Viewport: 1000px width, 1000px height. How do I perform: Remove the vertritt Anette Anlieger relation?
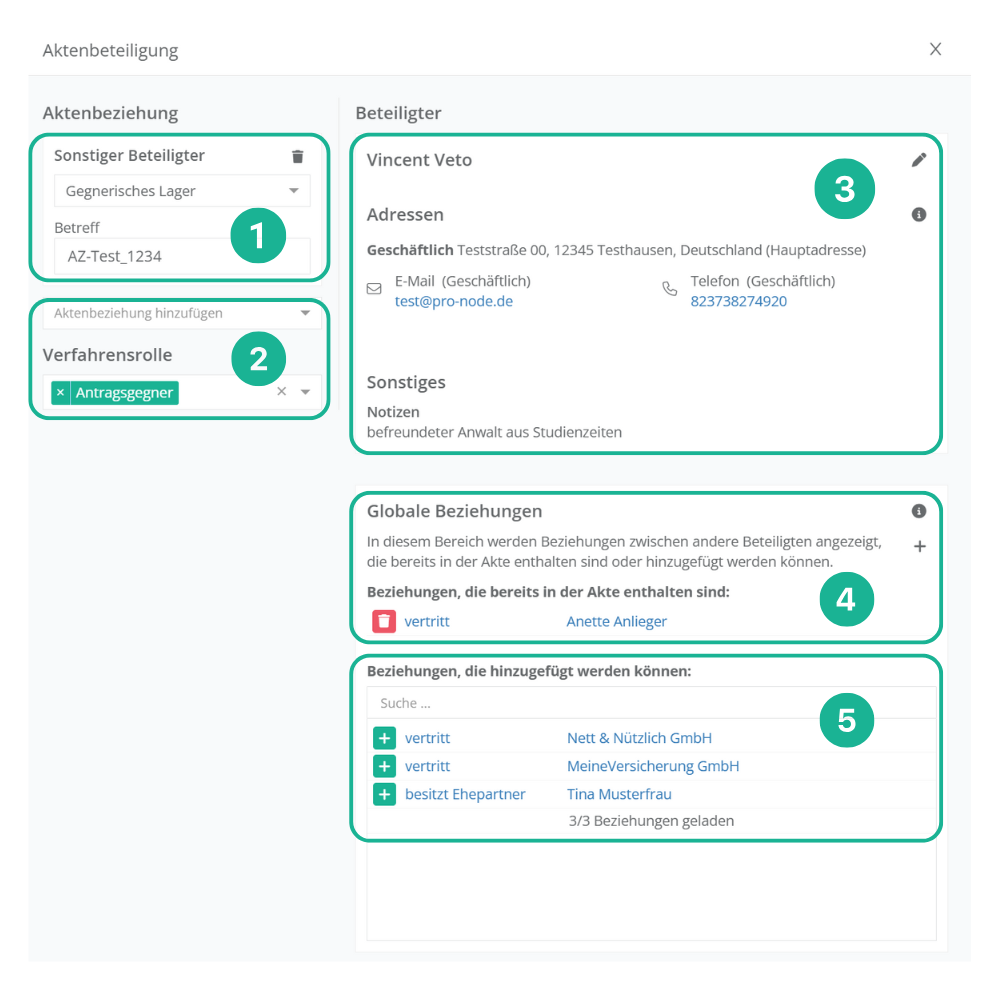click(384, 621)
